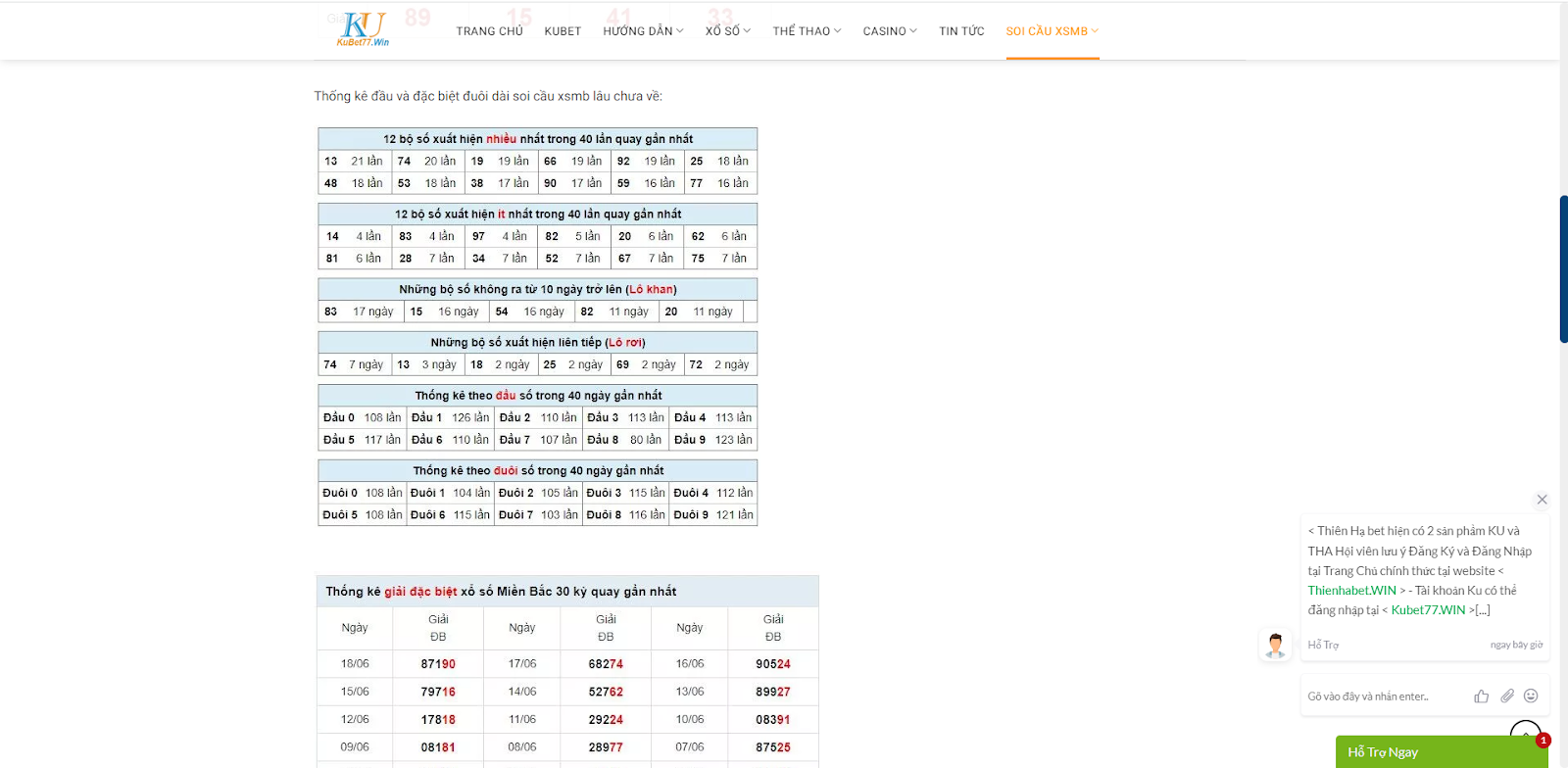Click special prize number 08391
The width and height of the screenshot is (1568, 768).
(773, 720)
